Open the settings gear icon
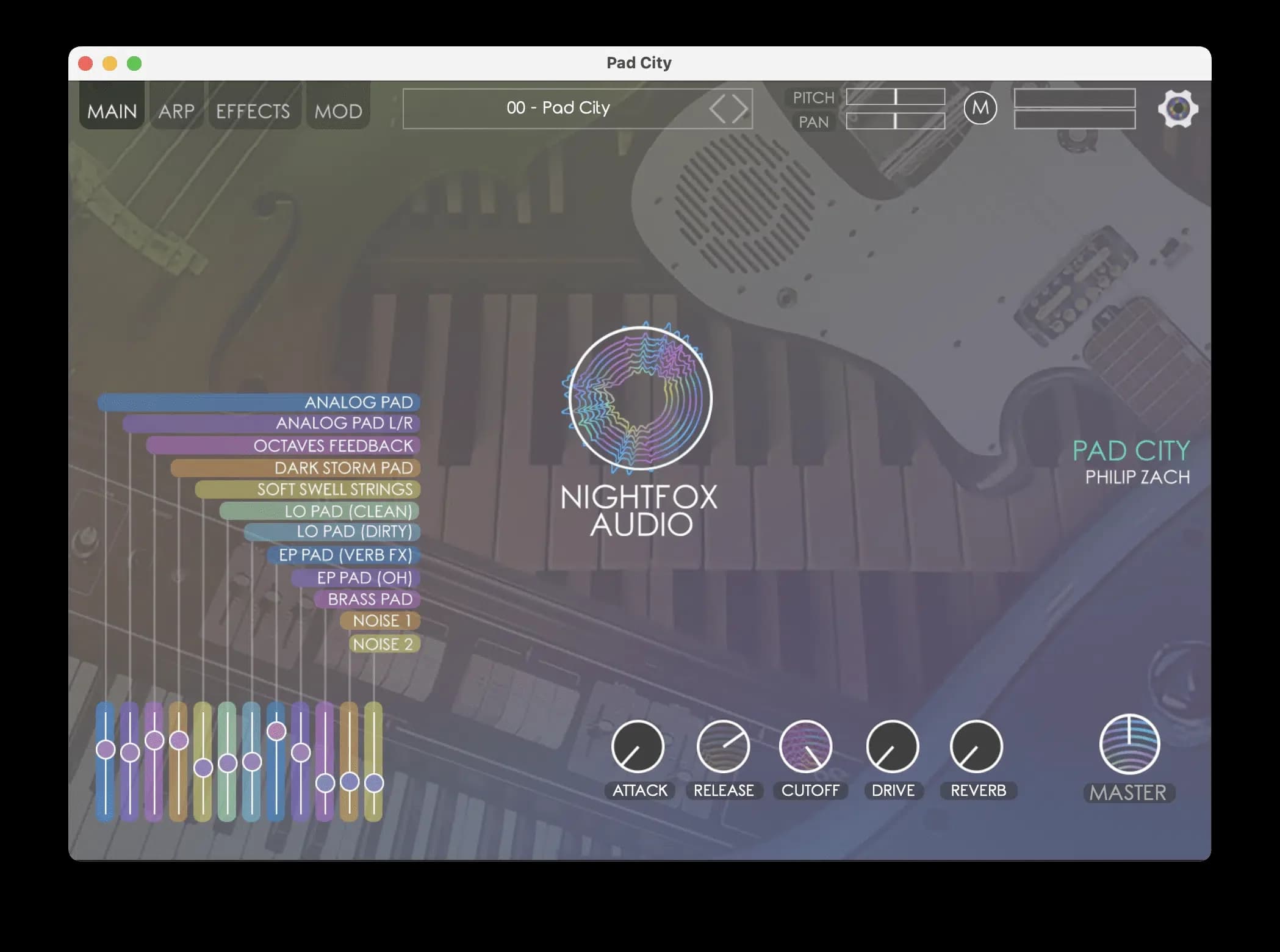The image size is (1280, 952). 1178,109
